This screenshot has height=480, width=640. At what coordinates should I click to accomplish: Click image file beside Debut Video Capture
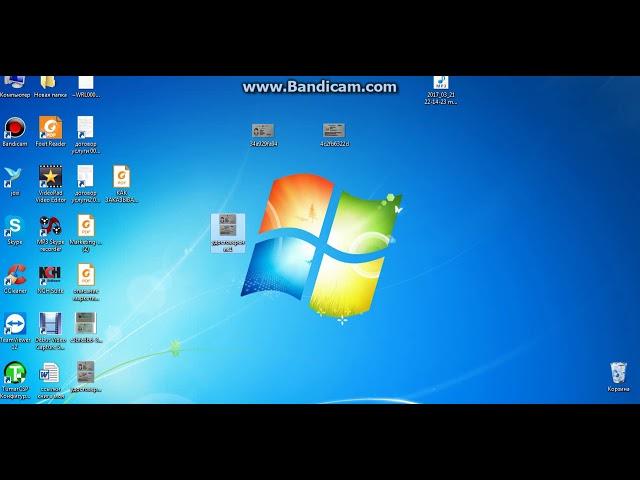click(86, 327)
